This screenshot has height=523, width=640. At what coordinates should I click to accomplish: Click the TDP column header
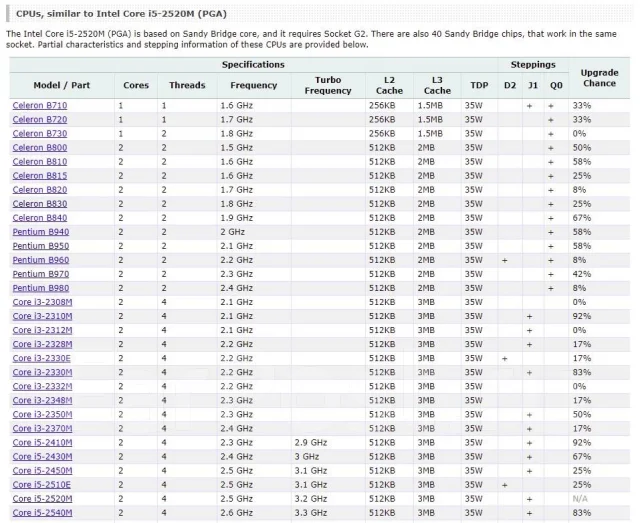[479, 85]
